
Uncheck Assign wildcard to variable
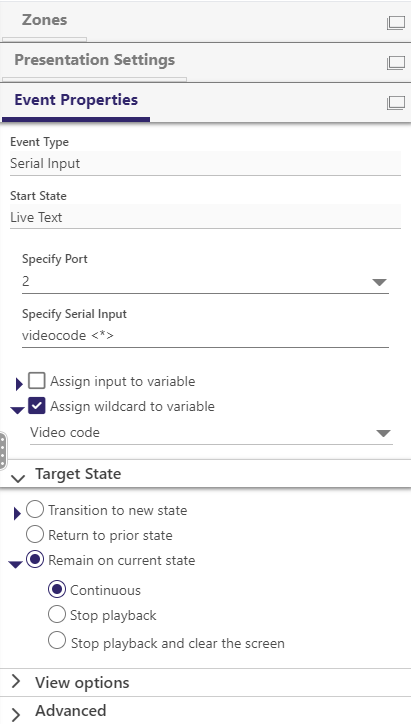[x=37, y=406]
